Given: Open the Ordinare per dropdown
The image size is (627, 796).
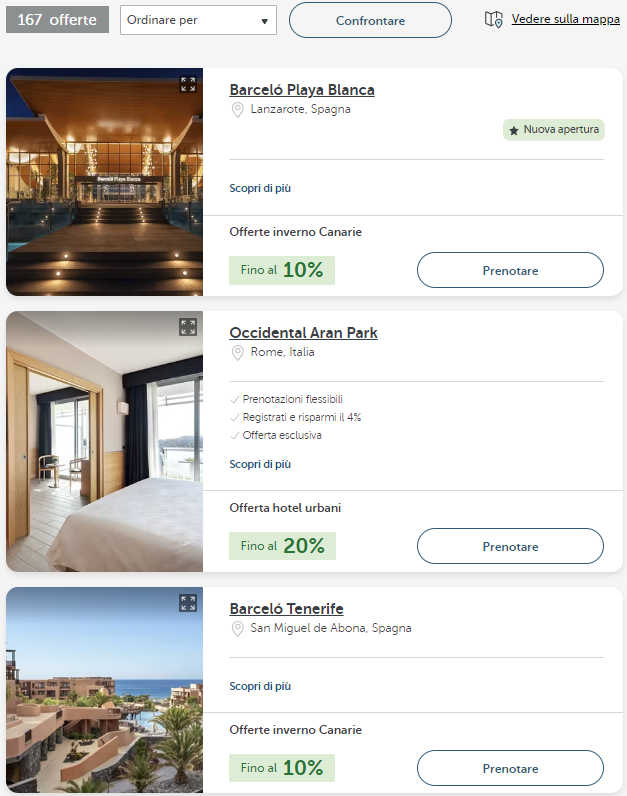Looking at the screenshot, I should [198, 20].
